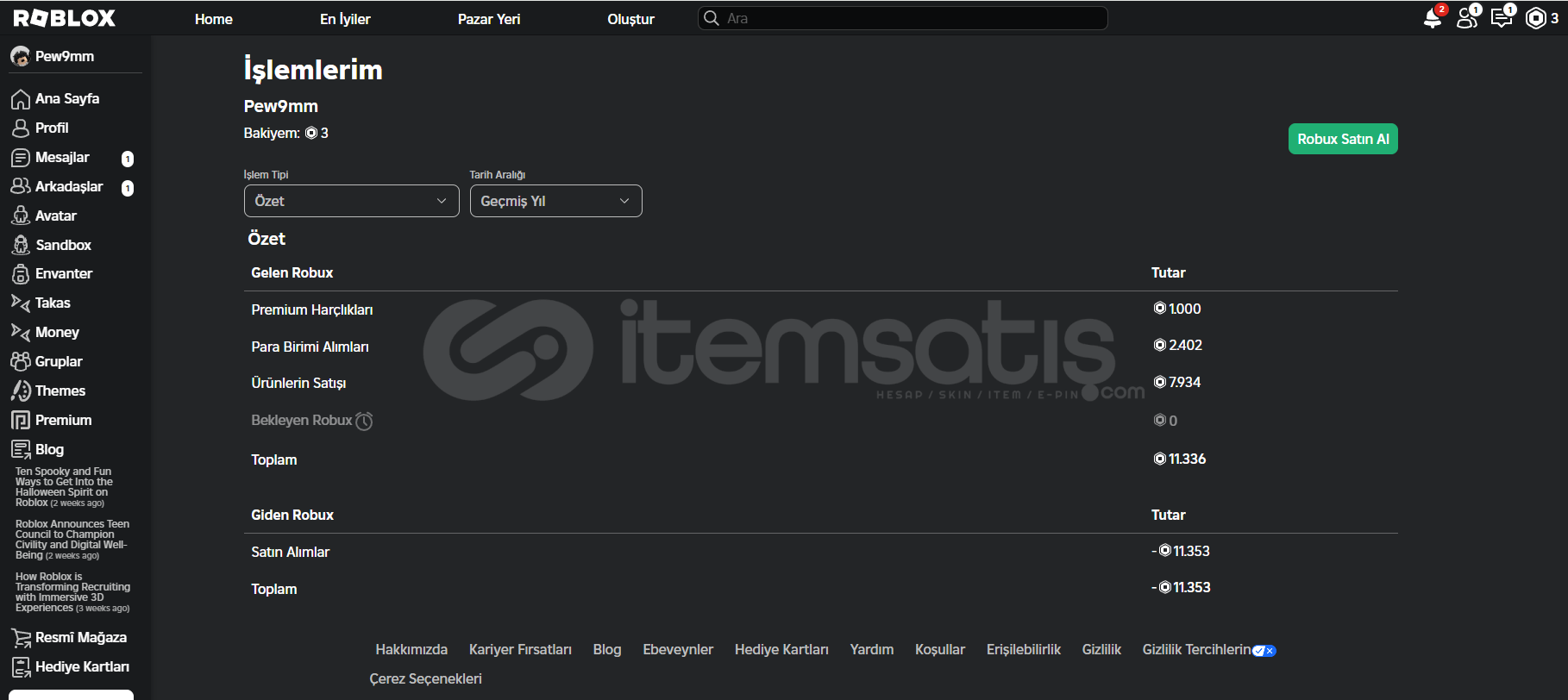Open How Roblox is Transforming Recruiting post
Image resolution: width=1568 pixels, height=700 pixels.
click(x=72, y=592)
